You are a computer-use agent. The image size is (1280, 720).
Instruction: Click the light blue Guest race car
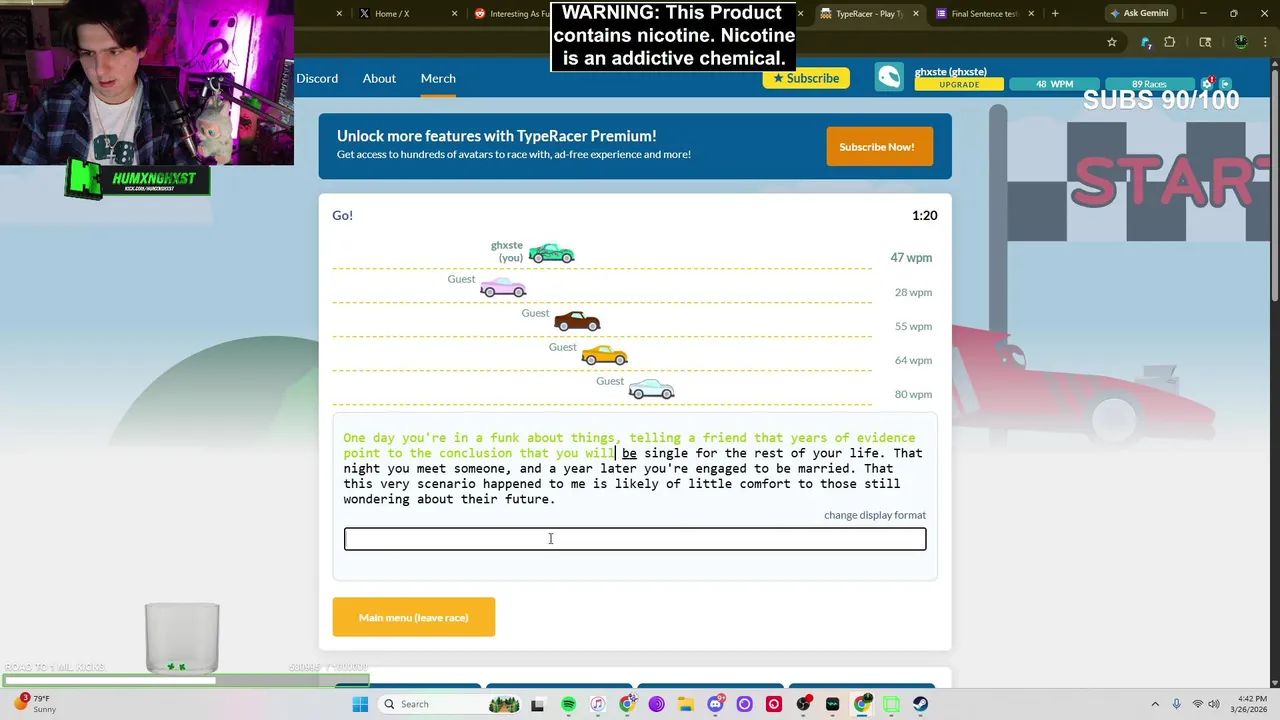651,390
